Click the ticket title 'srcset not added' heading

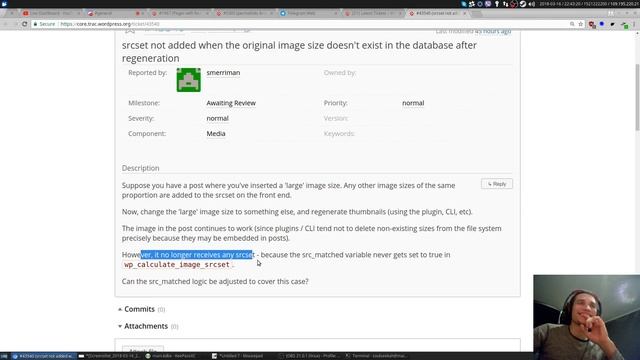tap(299, 51)
